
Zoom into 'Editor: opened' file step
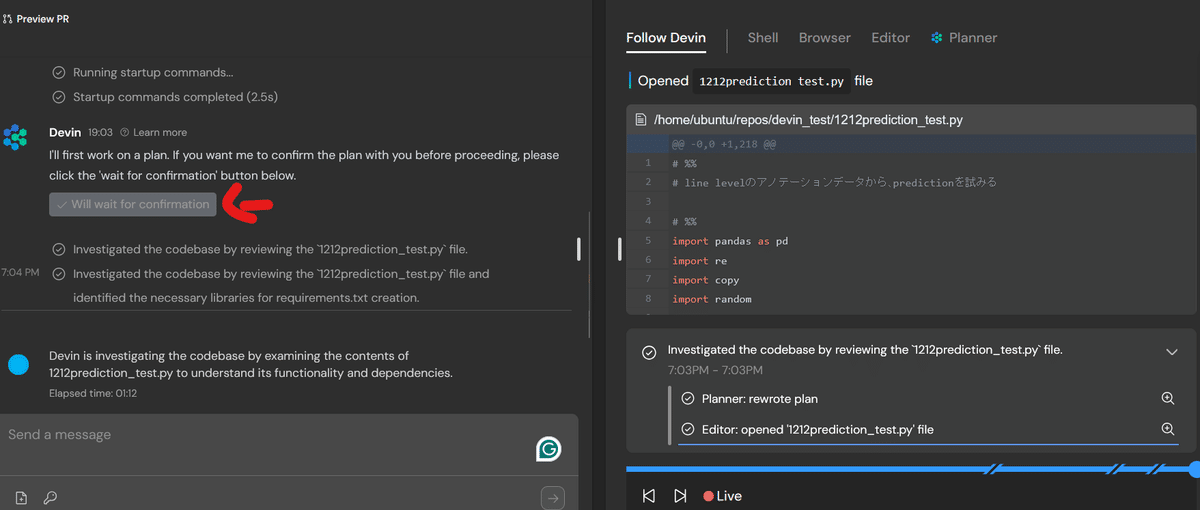coord(1167,429)
